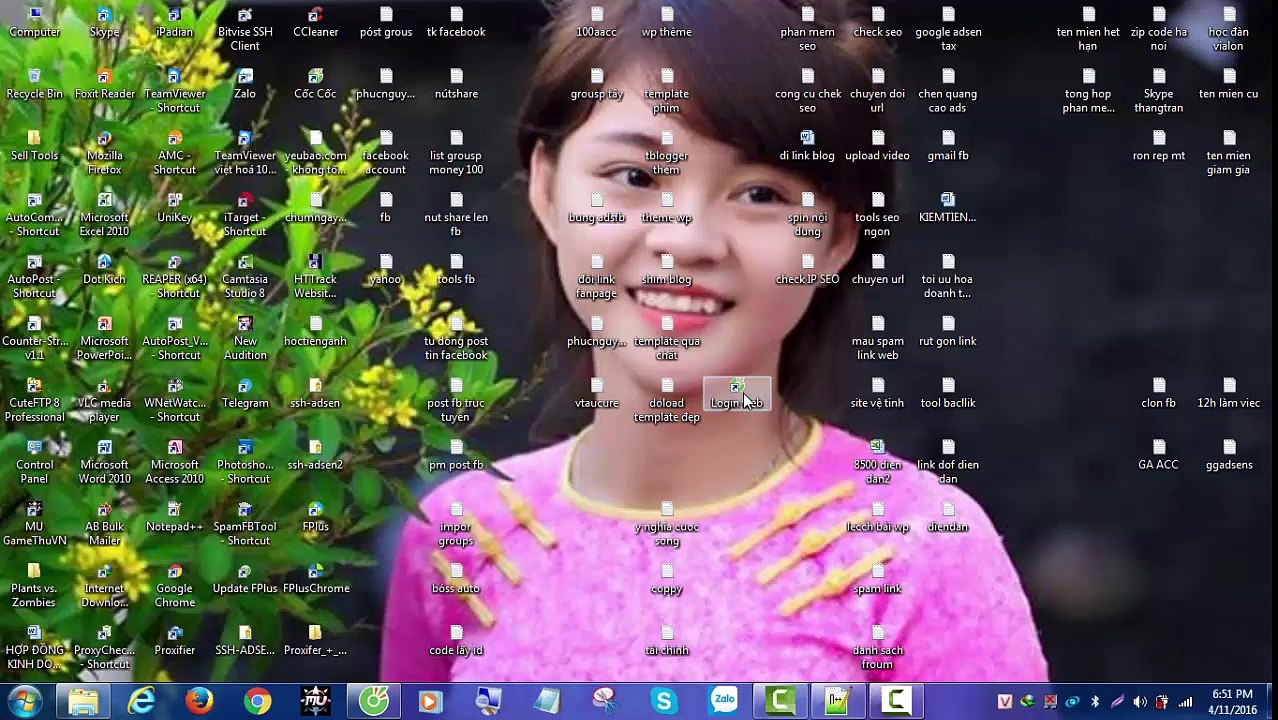Launch the Google Chrome desktop shortcut

[x=175, y=588]
